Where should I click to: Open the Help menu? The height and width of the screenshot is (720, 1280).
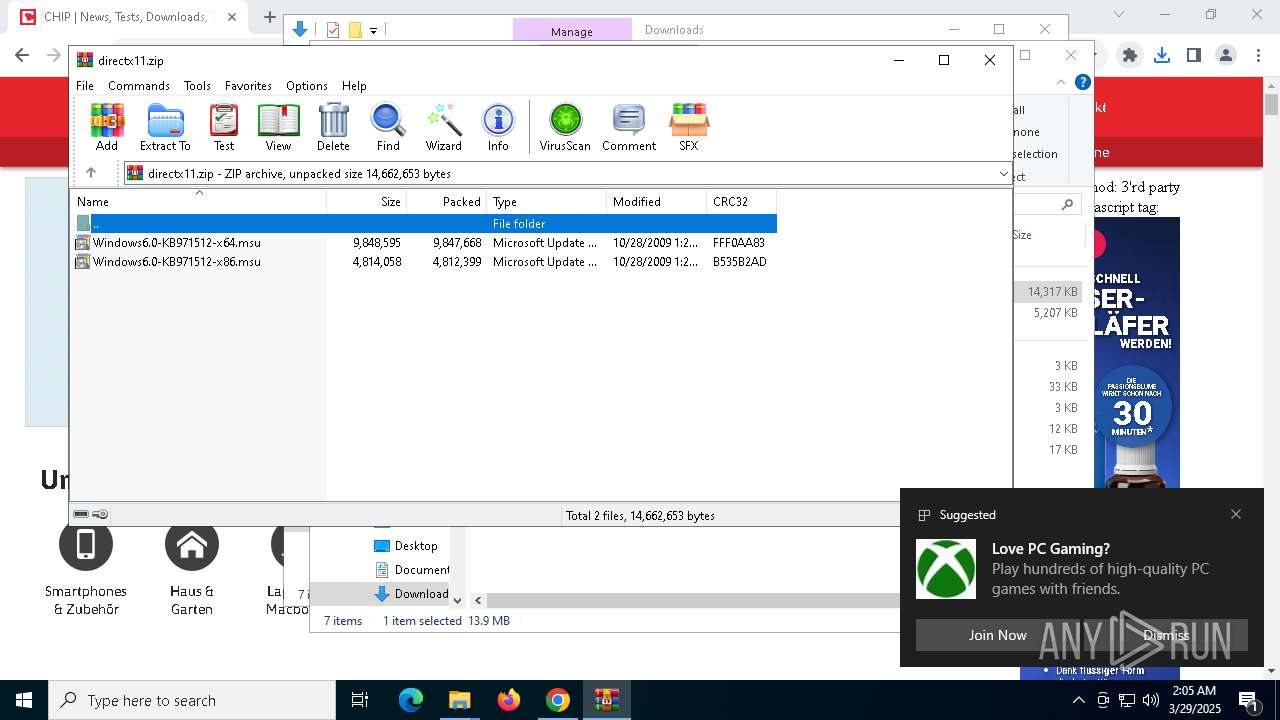[354, 86]
